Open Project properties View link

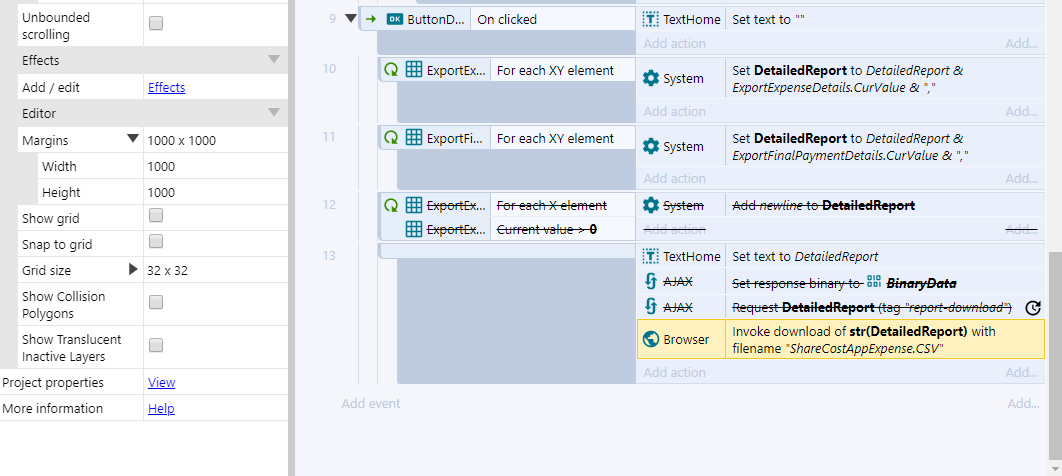pos(161,383)
